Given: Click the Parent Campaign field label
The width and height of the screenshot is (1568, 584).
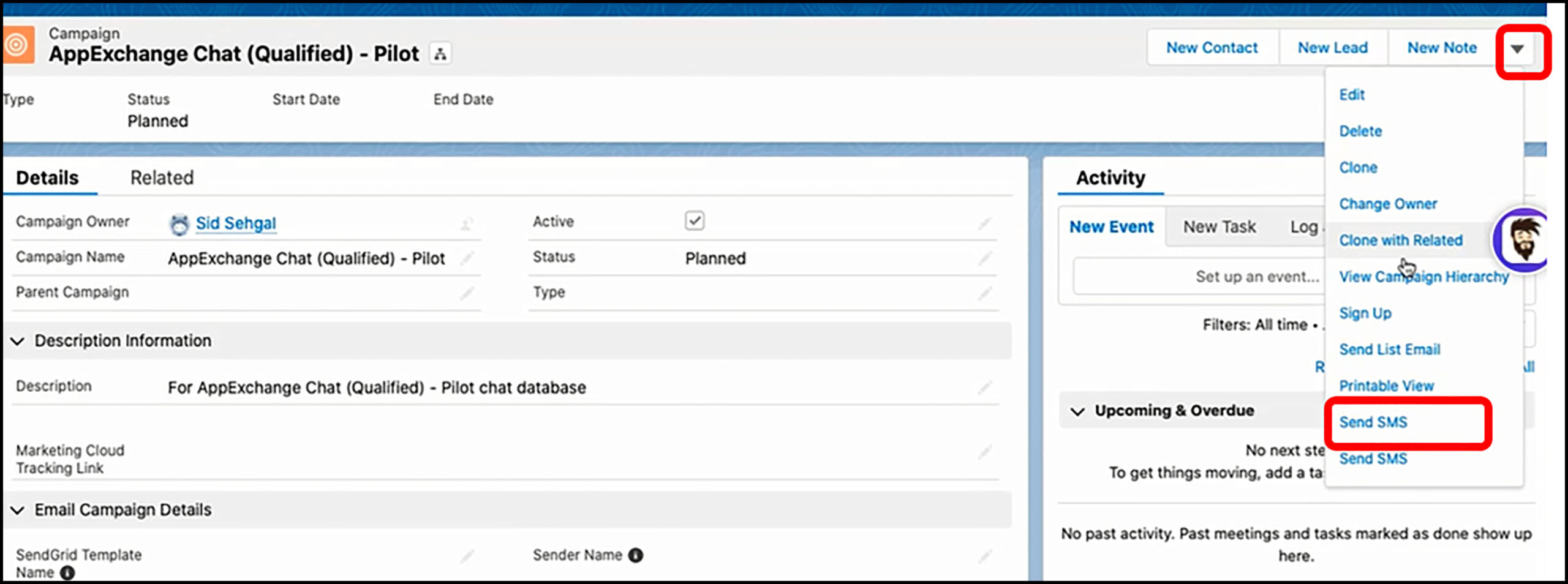Looking at the screenshot, I should tap(72, 293).
